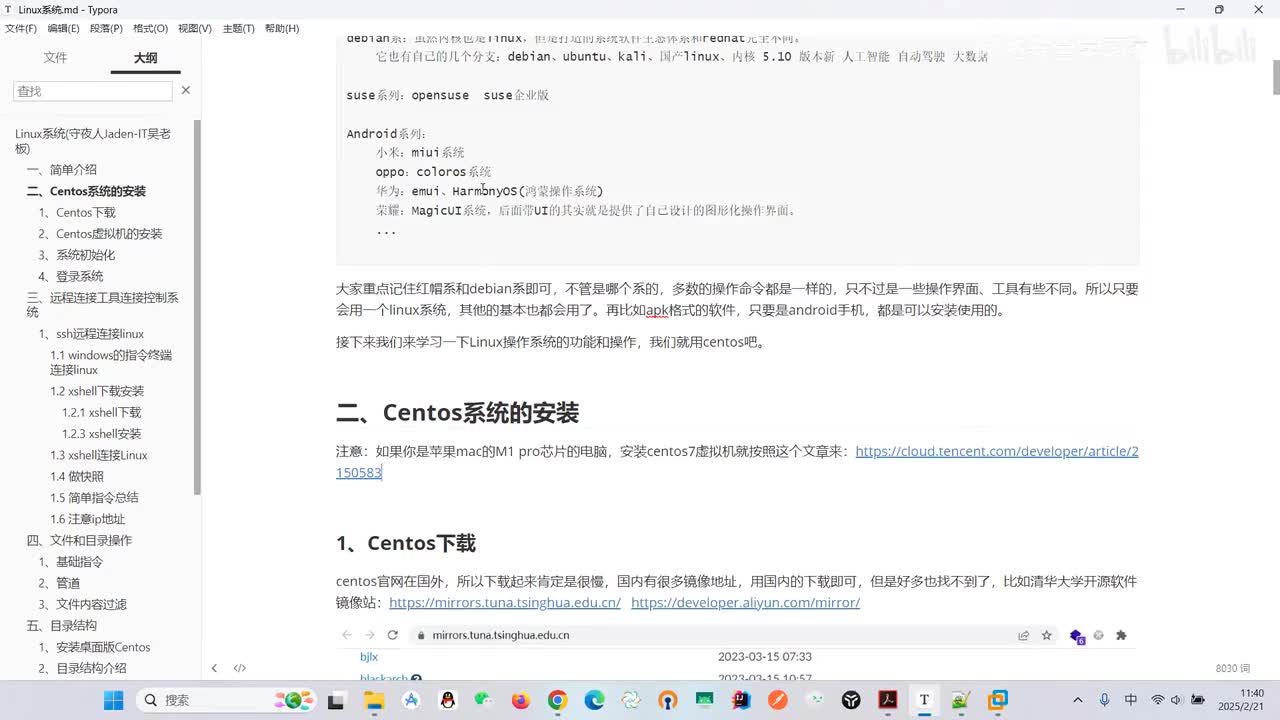This screenshot has height=720, width=1280.
Task: Jump to 三、远程连接工具连接控制系统 heading
Action: point(102,305)
